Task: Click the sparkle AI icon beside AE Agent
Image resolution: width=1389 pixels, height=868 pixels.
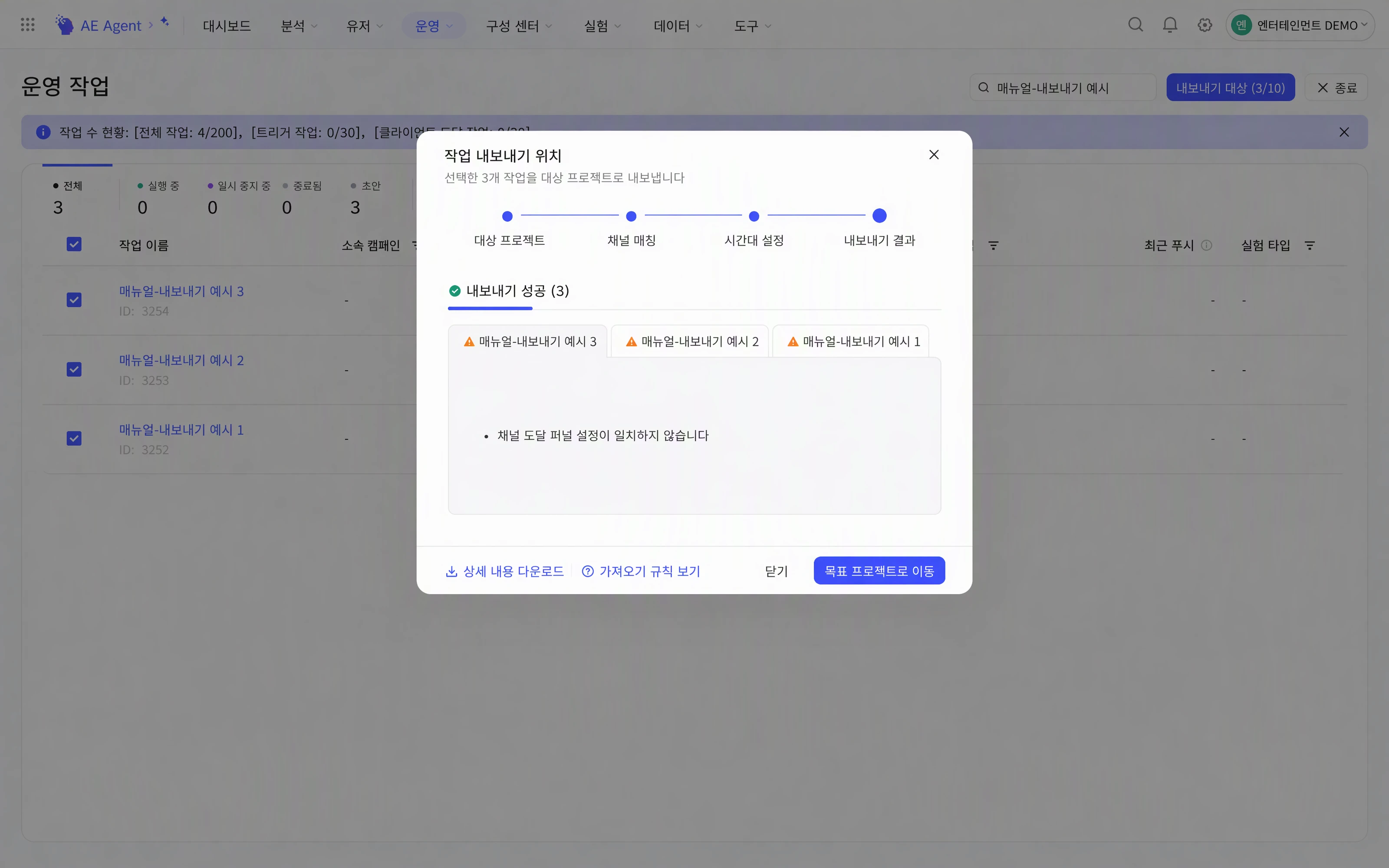Action: [165, 22]
